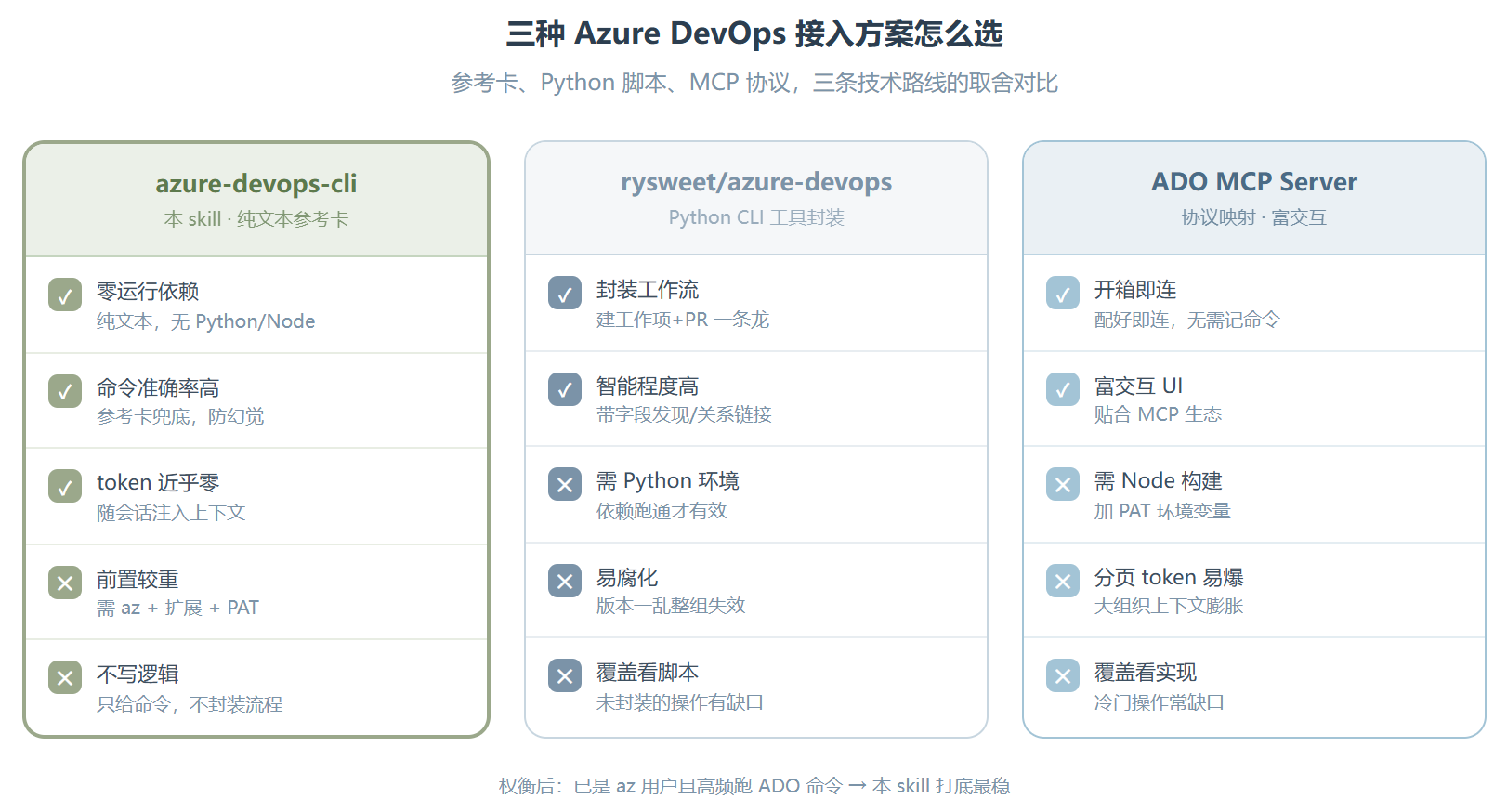Click the text 零运行依赖

(x=148, y=292)
